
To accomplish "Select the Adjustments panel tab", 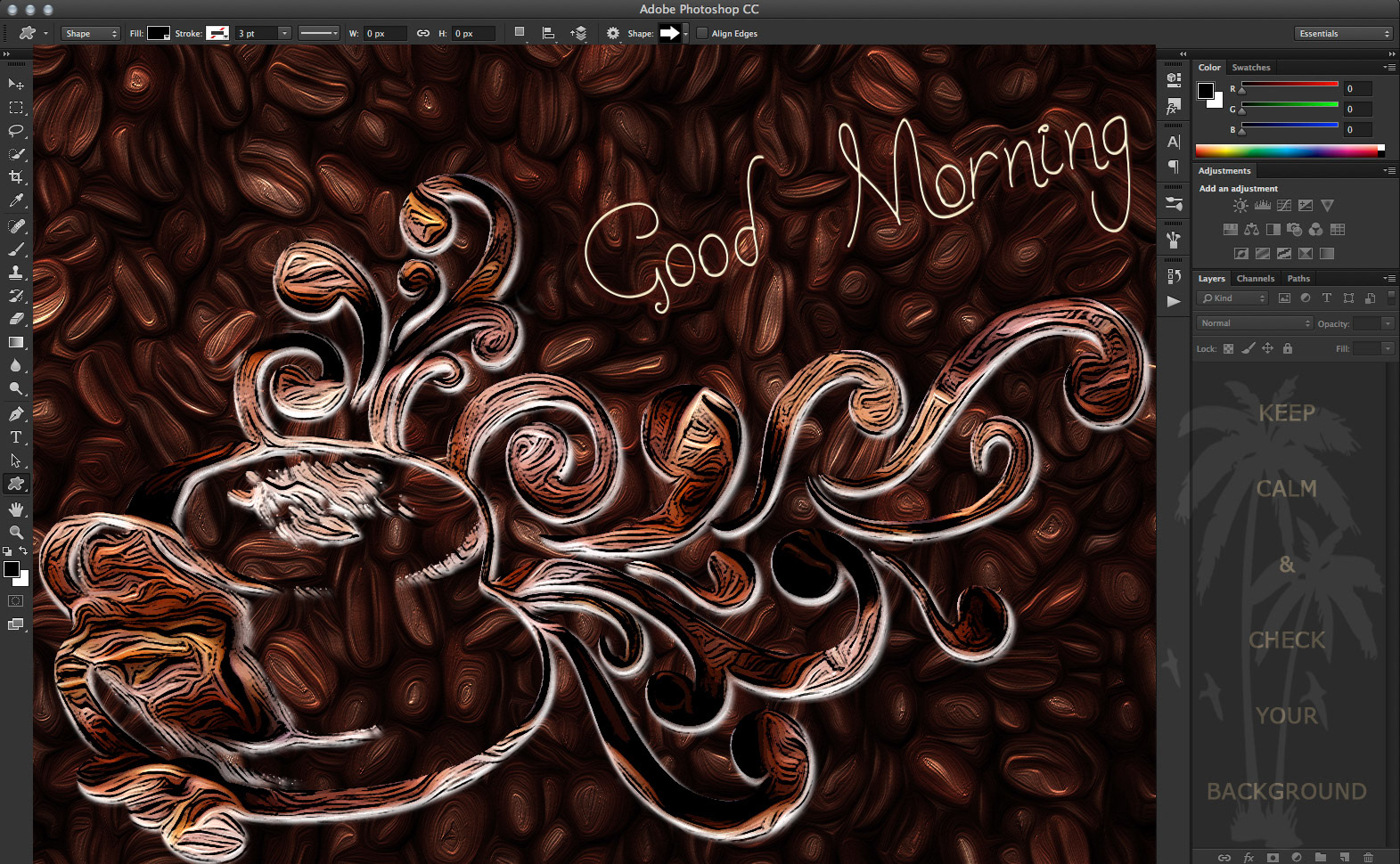I will coord(1224,171).
